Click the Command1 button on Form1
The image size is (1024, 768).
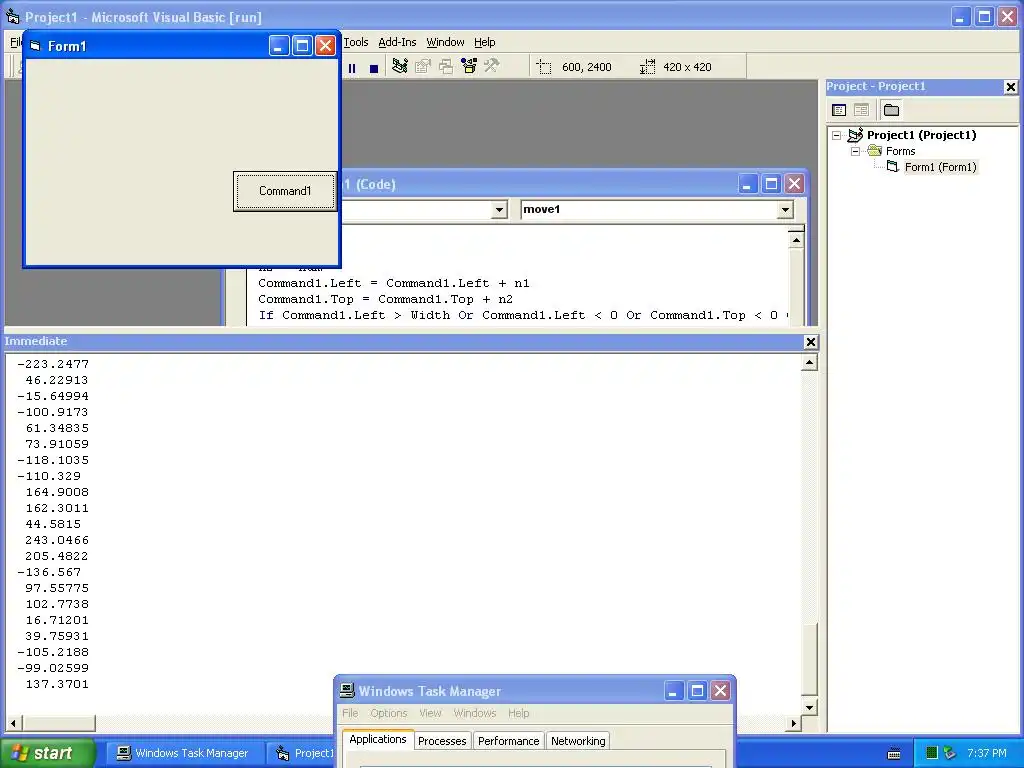285,191
